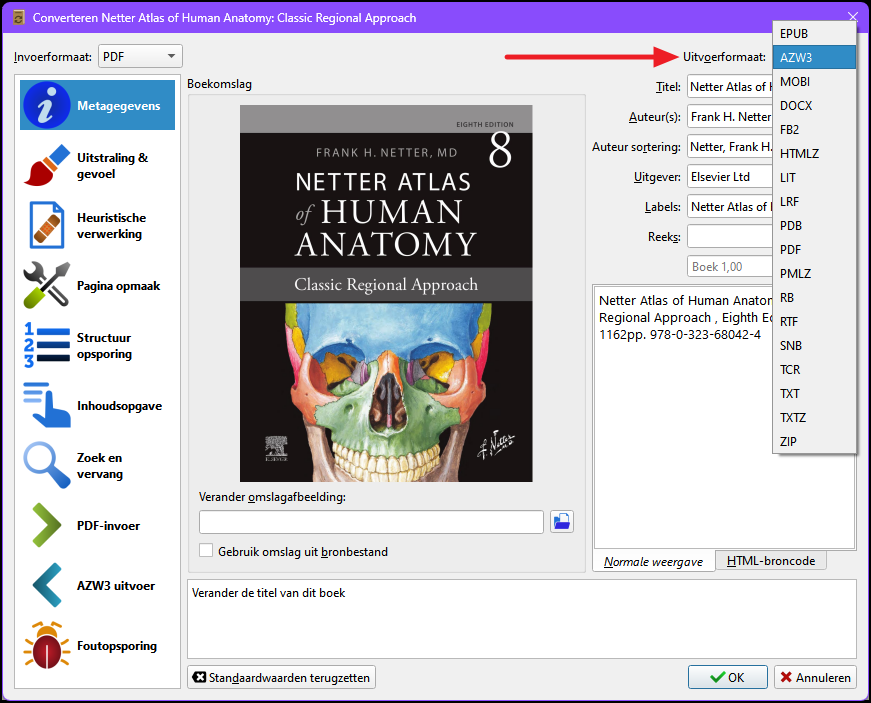This screenshot has width=871, height=703.
Task: Select RTF output format
Action: (814, 322)
